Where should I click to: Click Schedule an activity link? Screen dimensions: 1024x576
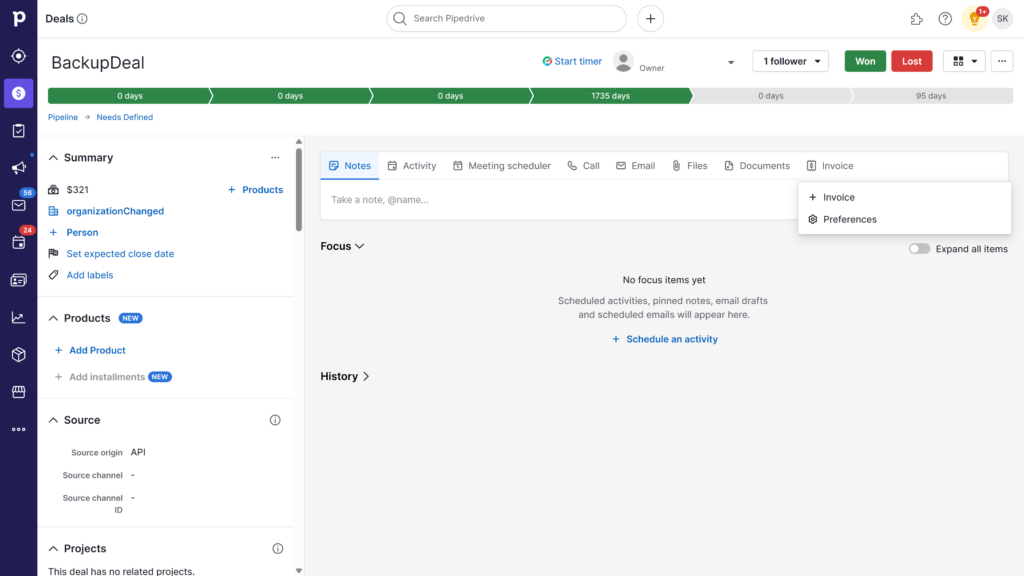point(665,339)
